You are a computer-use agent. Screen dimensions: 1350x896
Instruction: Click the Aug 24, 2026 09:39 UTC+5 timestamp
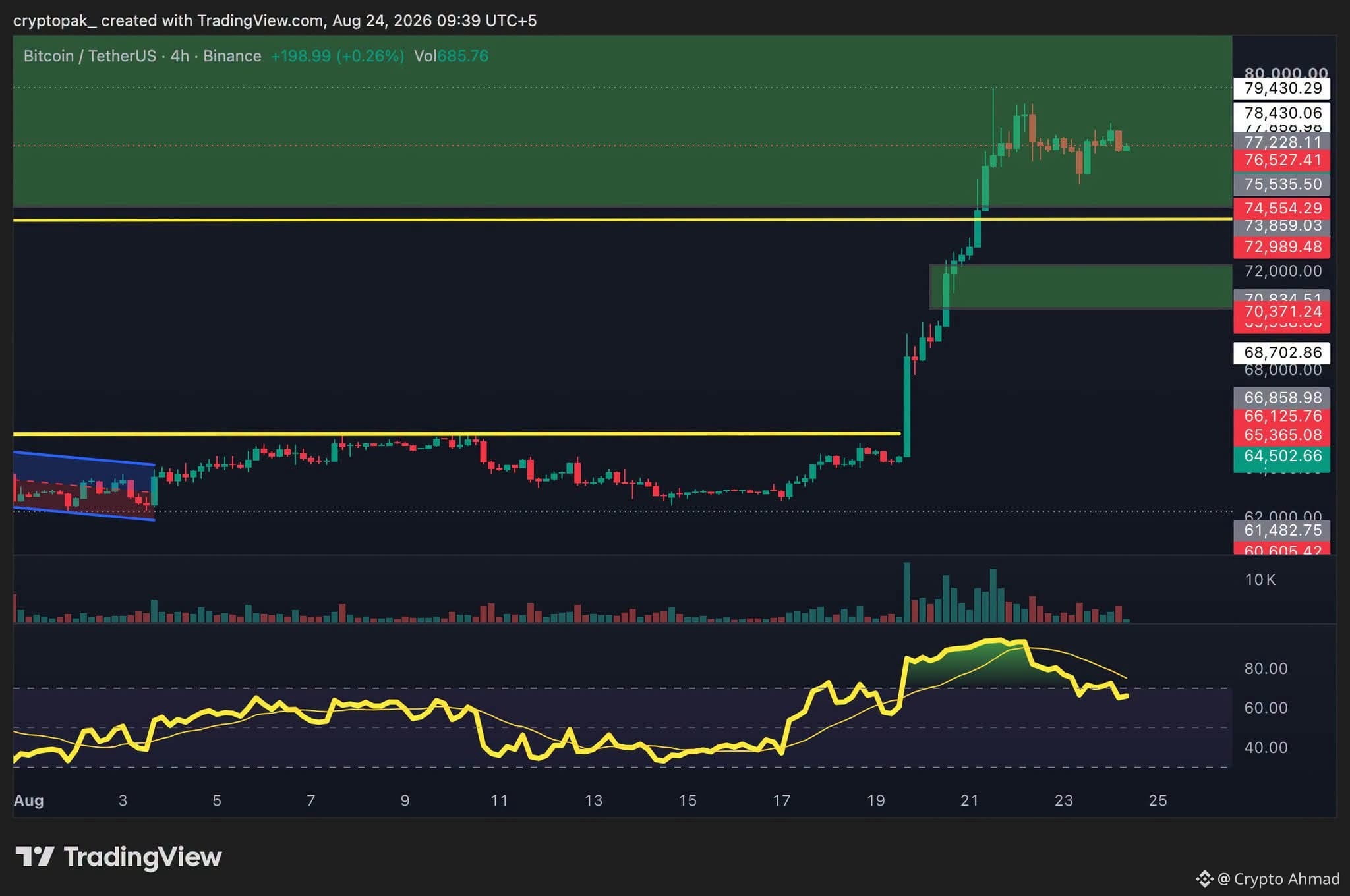434,21
